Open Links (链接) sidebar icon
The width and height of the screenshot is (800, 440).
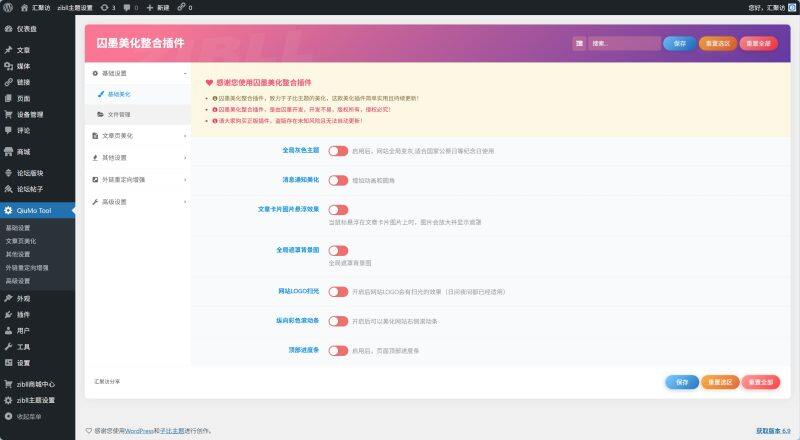point(8,82)
